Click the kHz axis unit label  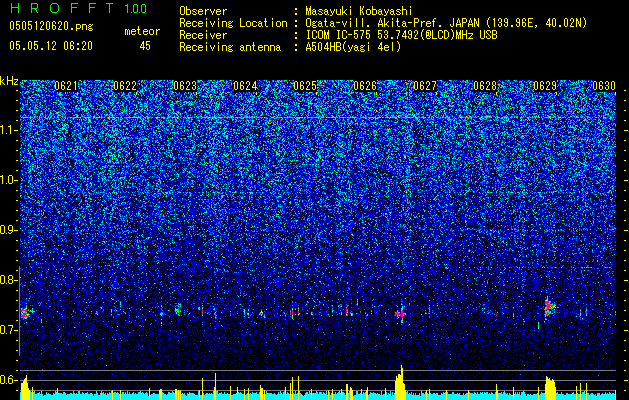point(9,82)
